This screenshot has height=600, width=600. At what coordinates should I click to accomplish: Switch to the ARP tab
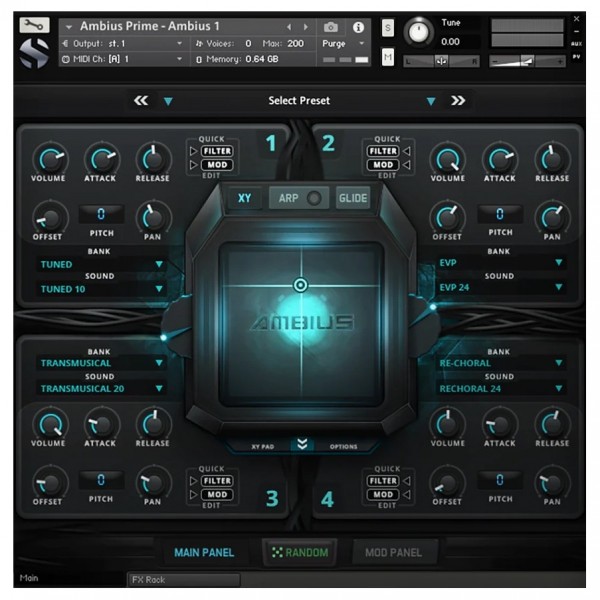click(299, 198)
